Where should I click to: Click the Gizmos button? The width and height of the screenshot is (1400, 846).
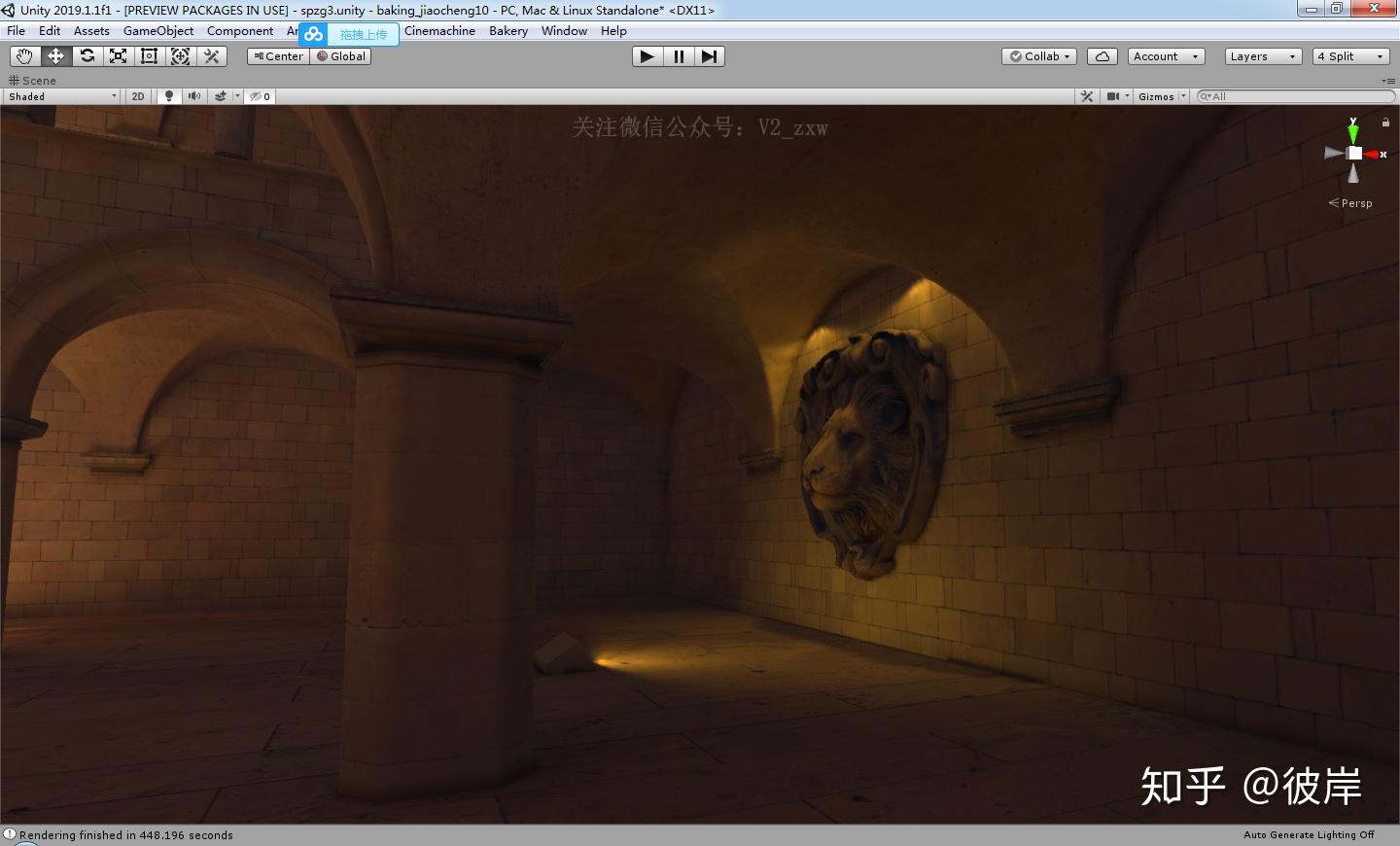[1156, 96]
